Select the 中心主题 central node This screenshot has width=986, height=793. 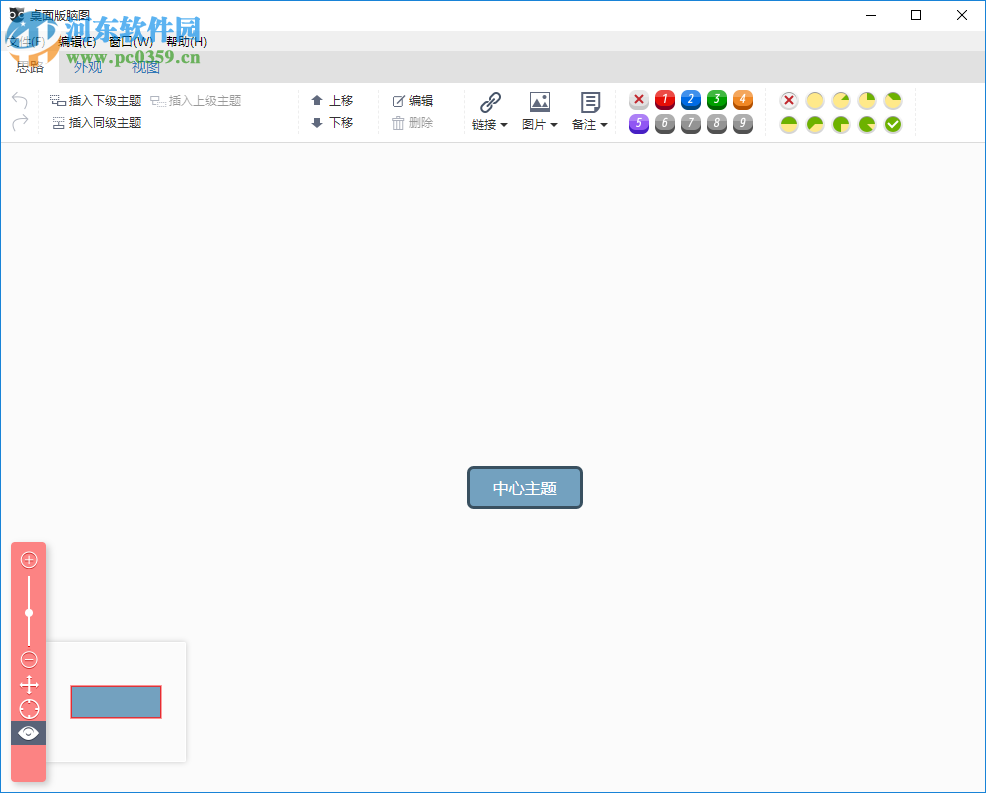525,488
